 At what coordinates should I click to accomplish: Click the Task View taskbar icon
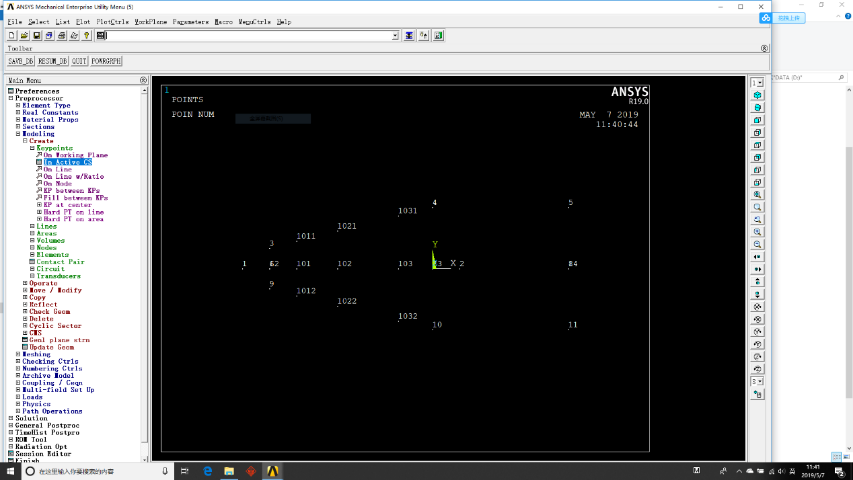(184, 471)
